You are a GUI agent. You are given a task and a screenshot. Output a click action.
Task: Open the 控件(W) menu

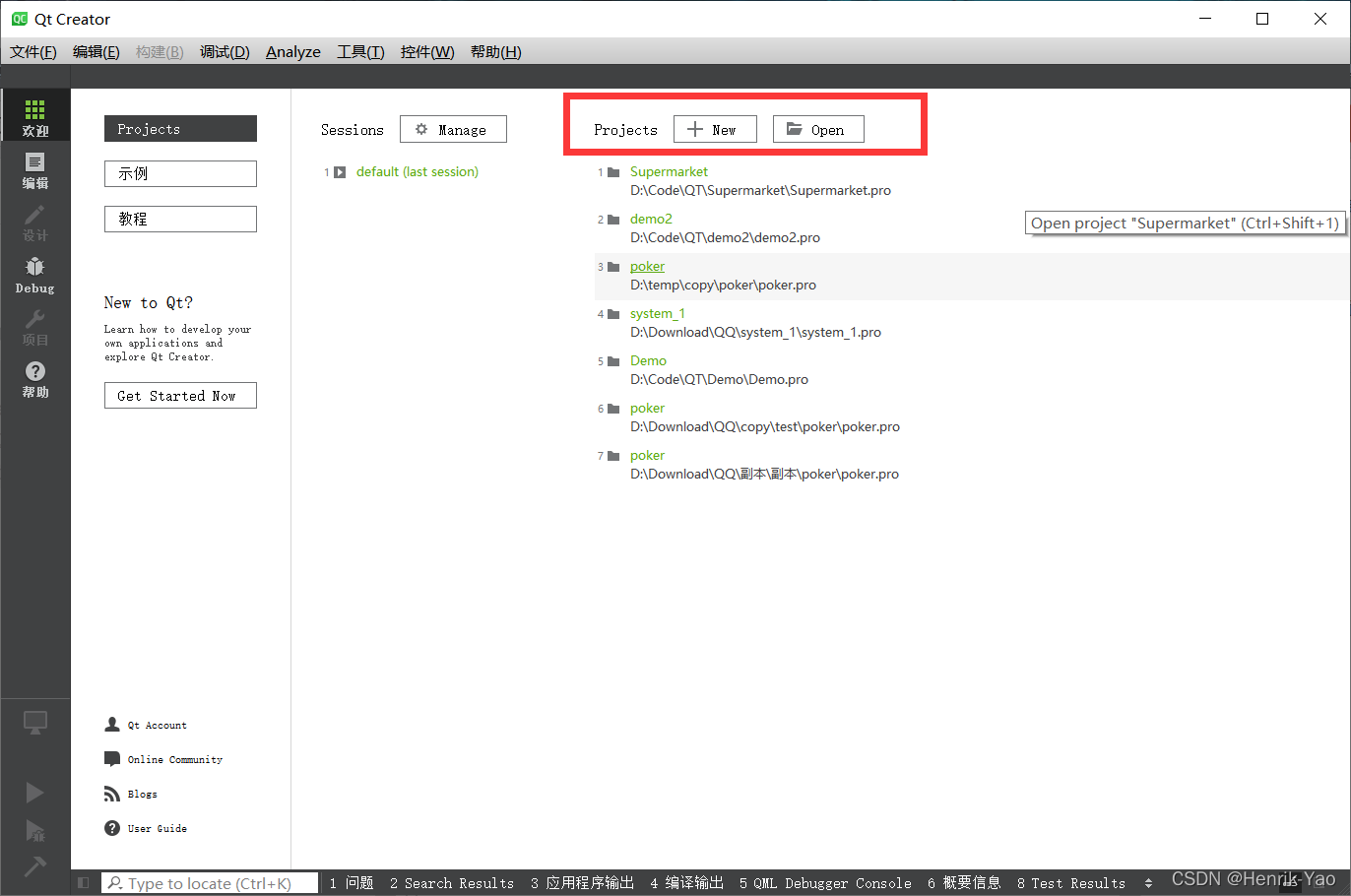[x=427, y=52]
